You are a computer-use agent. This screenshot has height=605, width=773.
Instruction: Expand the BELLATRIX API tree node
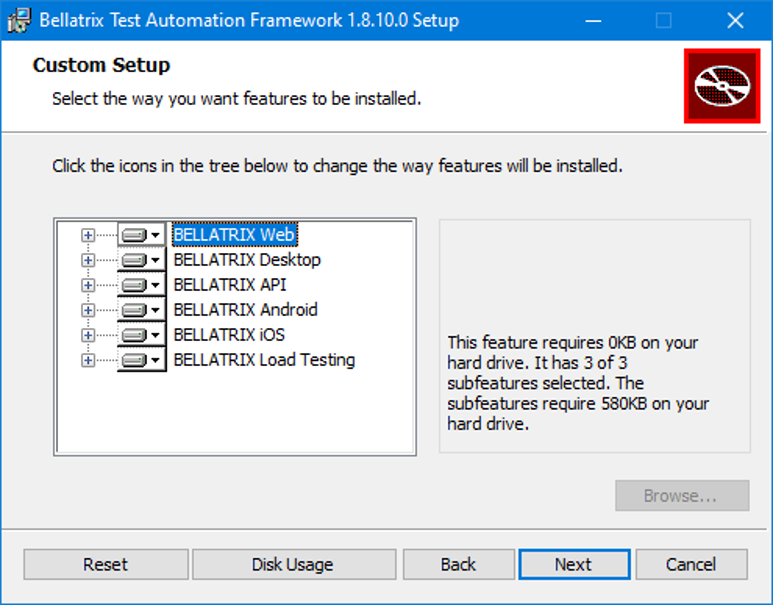pyautogui.click(x=88, y=285)
